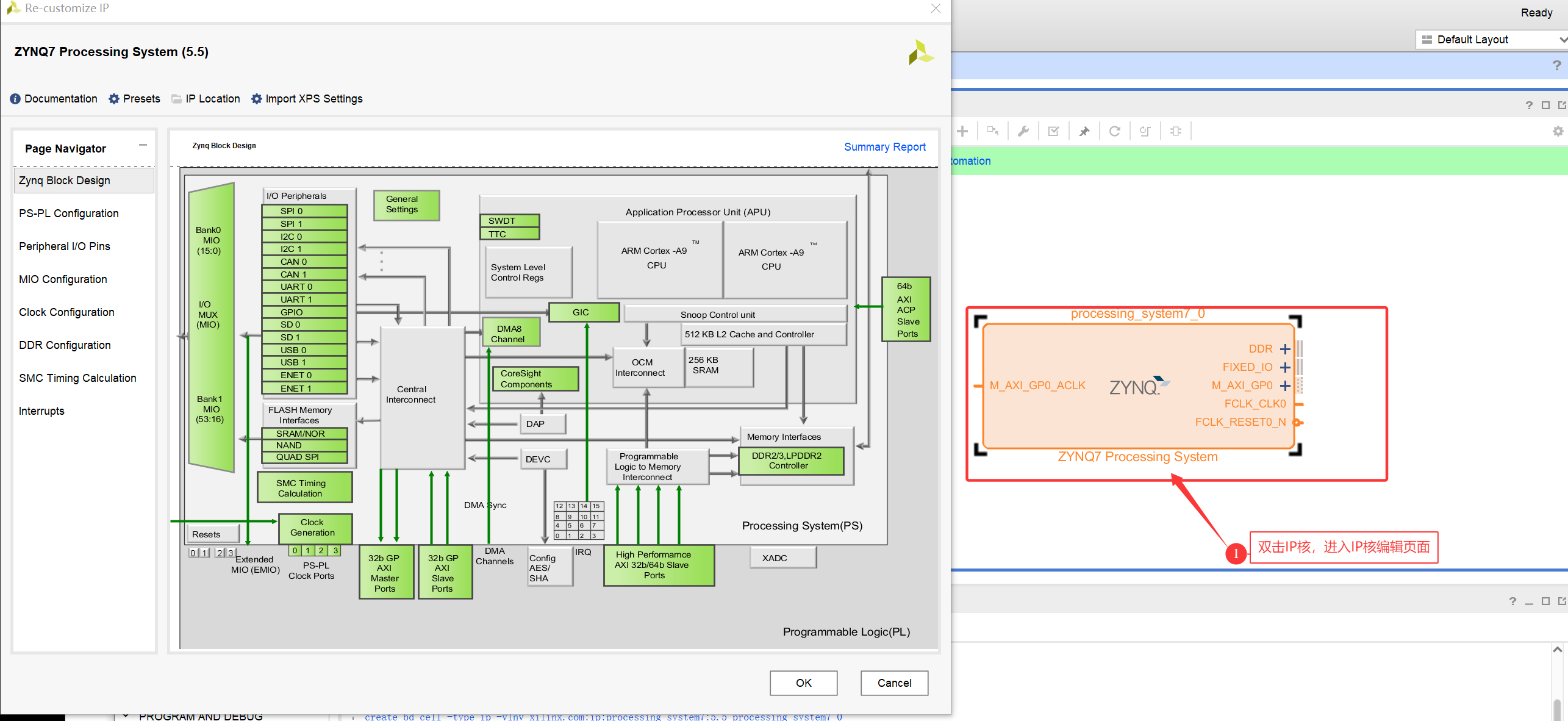Click the SRAM/NOR flash block
The image size is (1568, 721).
pos(304,434)
